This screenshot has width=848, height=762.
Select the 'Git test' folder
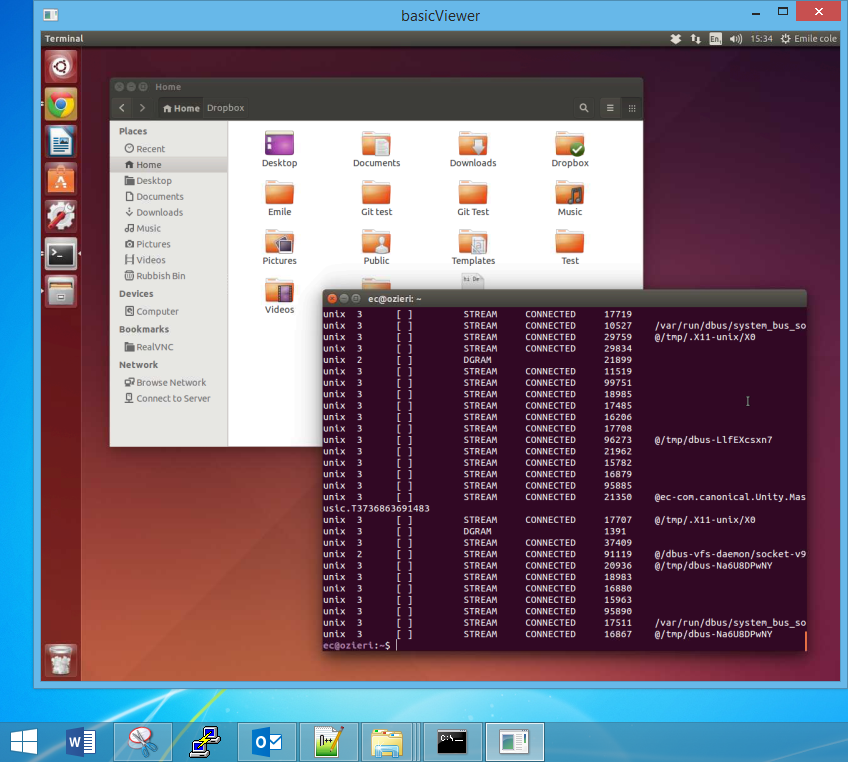[x=376, y=198]
